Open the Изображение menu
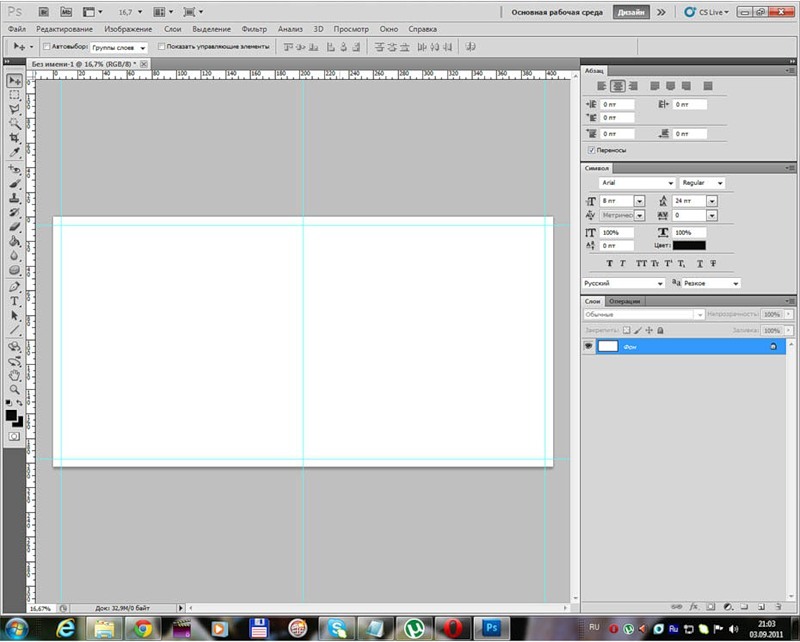Image resolution: width=800 pixels, height=642 pixels. (x=128, y=29)
